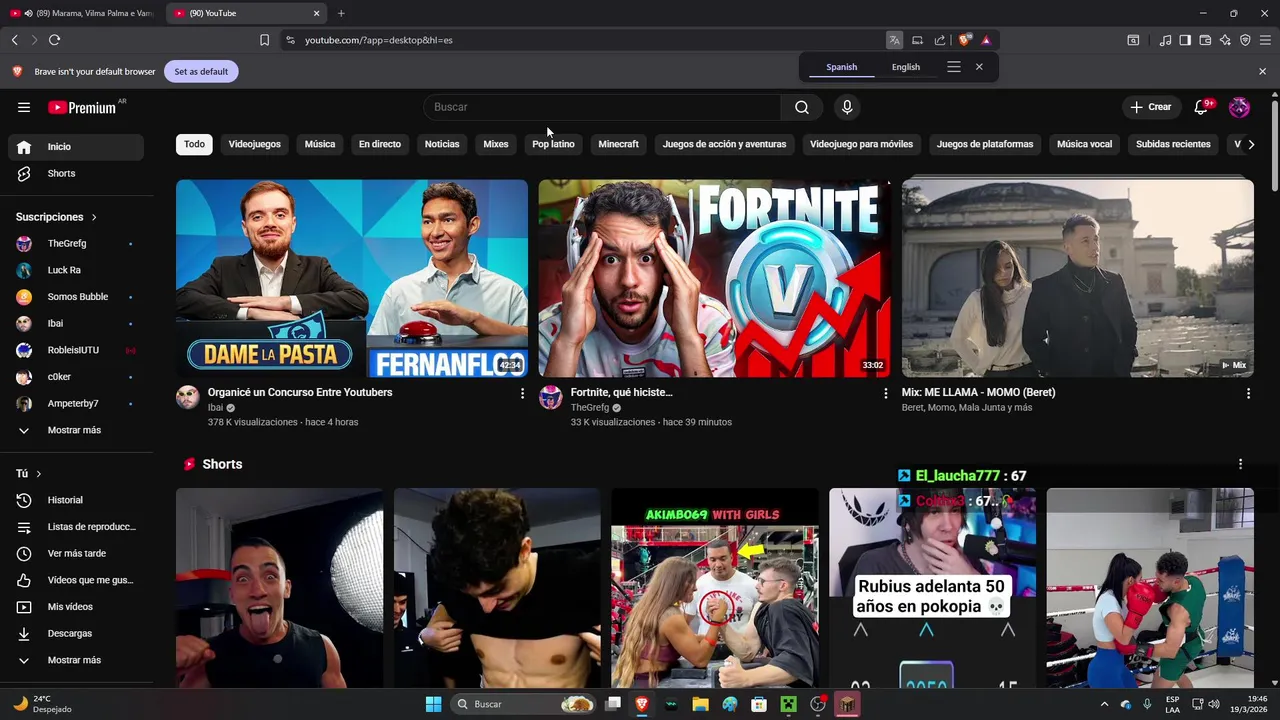
Task: Start voice search with the microphone
Action: 847,107
